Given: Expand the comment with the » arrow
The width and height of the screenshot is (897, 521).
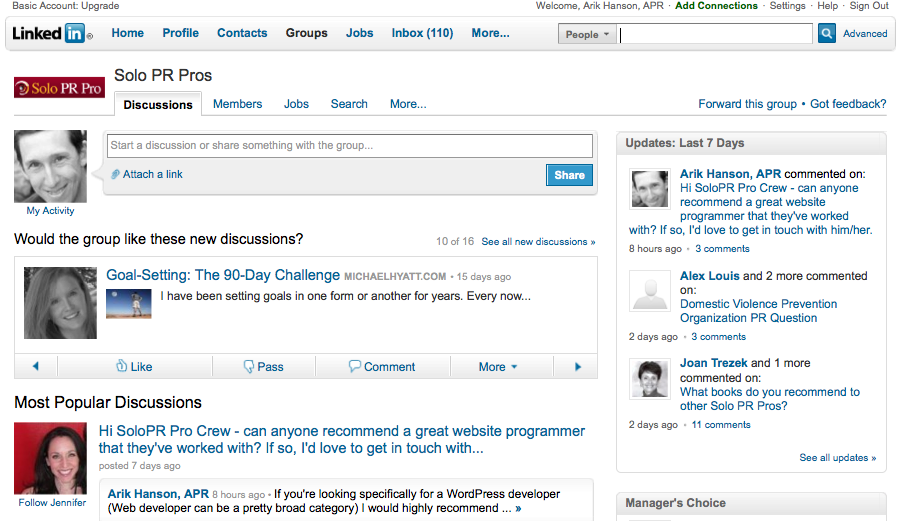Looking at the screenshot, I should point(518,508).
